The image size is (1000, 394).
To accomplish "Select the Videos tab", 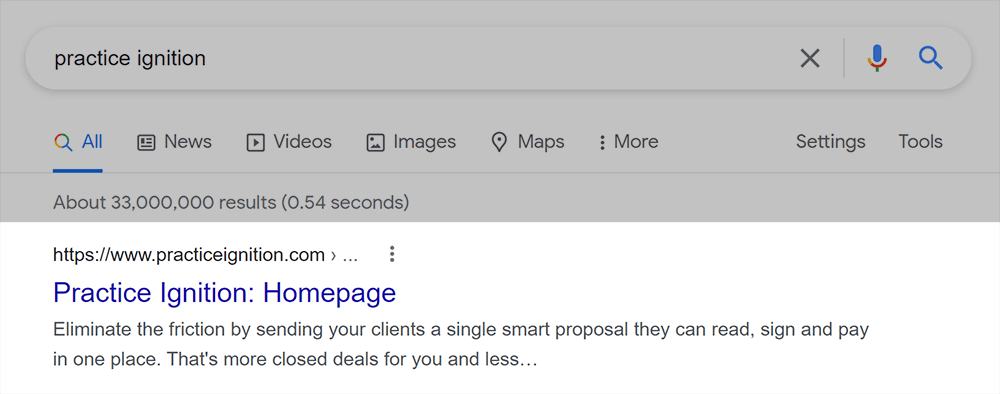I will pyautogui.click(x=289, y=142).
